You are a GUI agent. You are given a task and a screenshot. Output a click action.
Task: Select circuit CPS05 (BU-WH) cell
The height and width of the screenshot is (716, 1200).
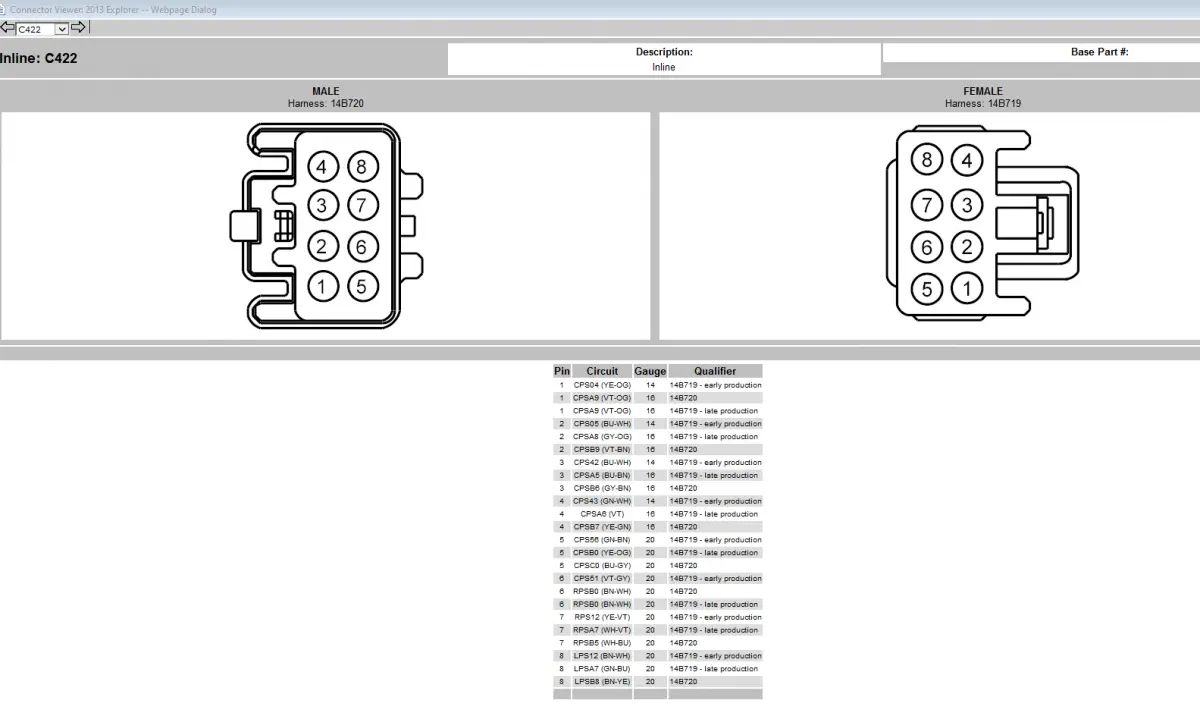[x=602, y=424]
